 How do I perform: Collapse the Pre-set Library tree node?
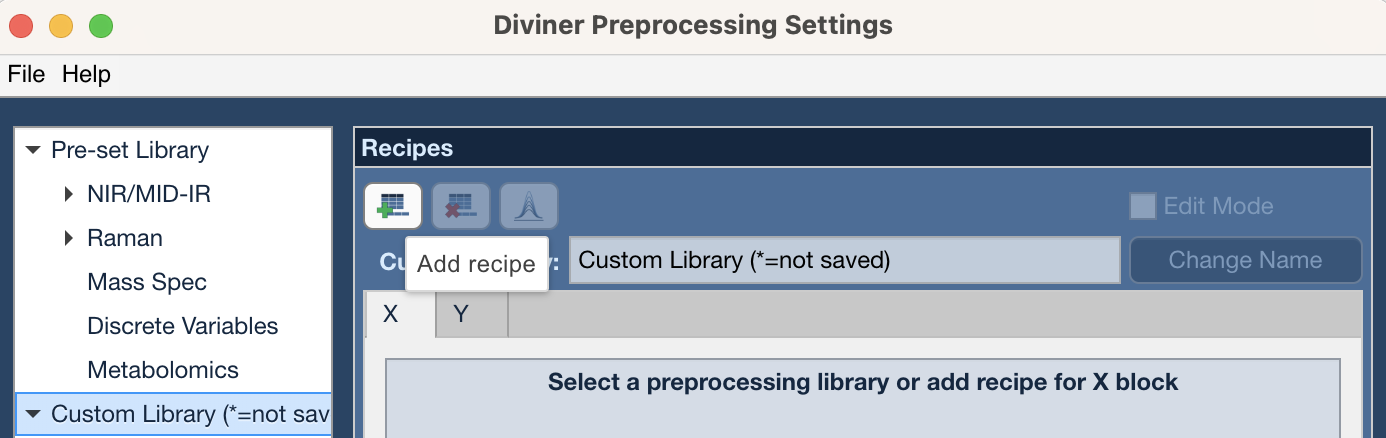point(33,150)
